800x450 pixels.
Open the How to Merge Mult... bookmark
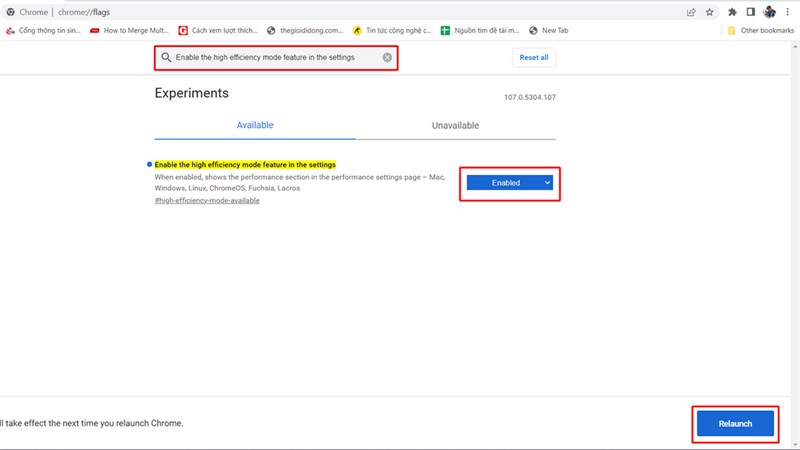pyautogui.click(x=129, y=31)
